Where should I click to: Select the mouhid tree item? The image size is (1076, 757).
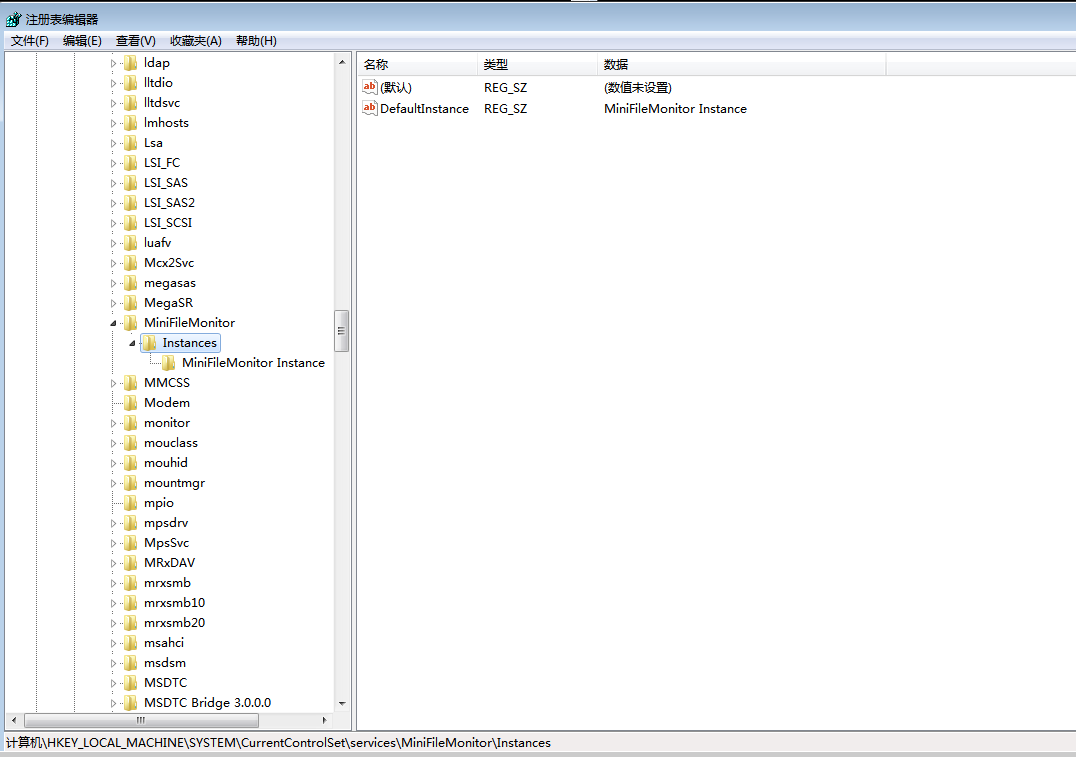click(x=165, y=463)
